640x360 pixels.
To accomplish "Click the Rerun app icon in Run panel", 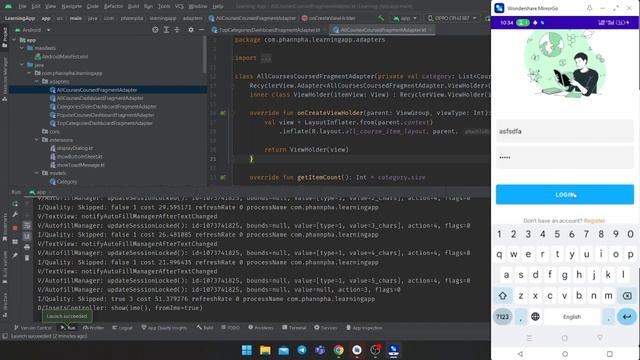I will coord(15,204).
